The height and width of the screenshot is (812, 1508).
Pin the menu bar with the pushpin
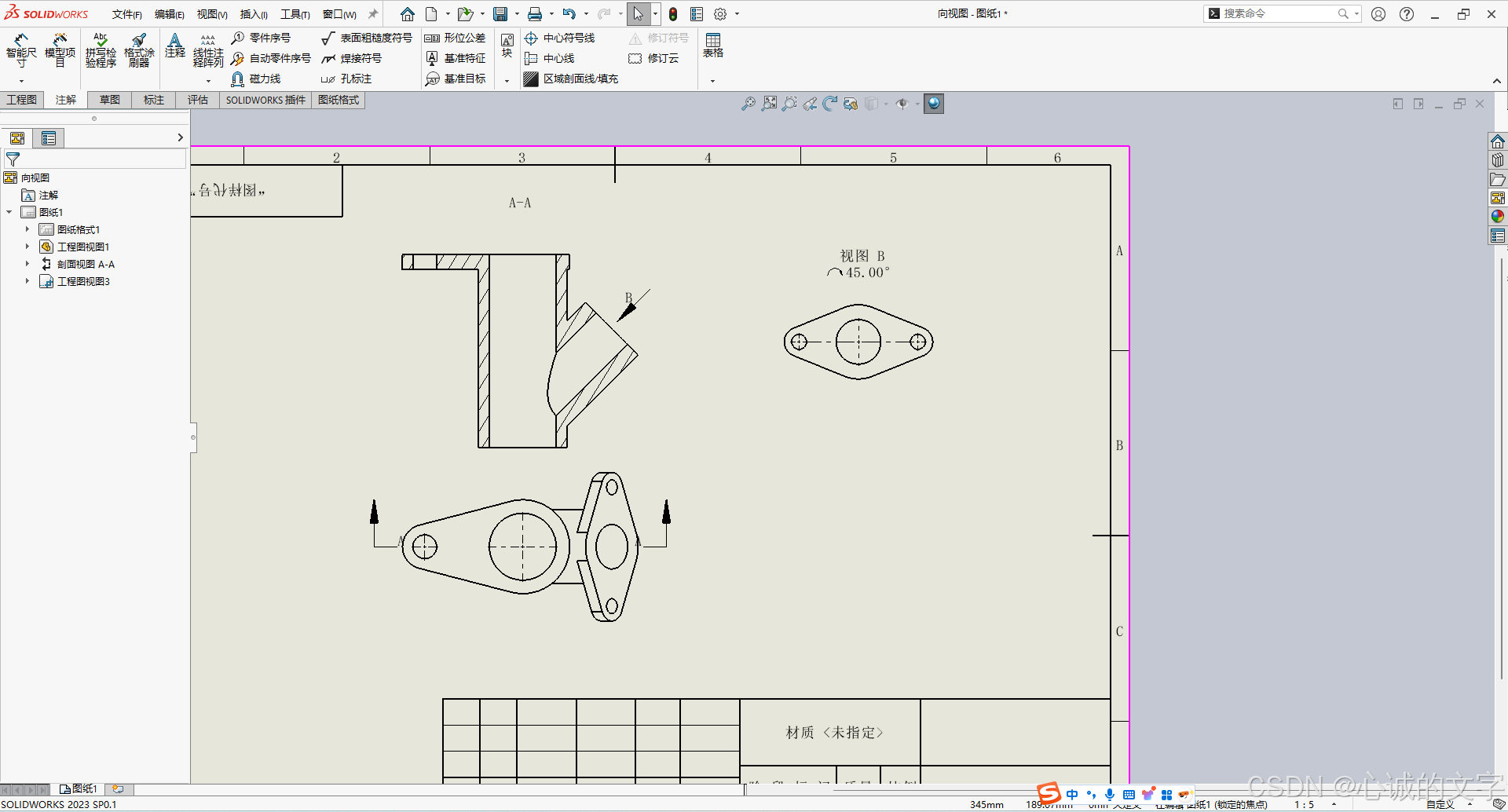373,14
